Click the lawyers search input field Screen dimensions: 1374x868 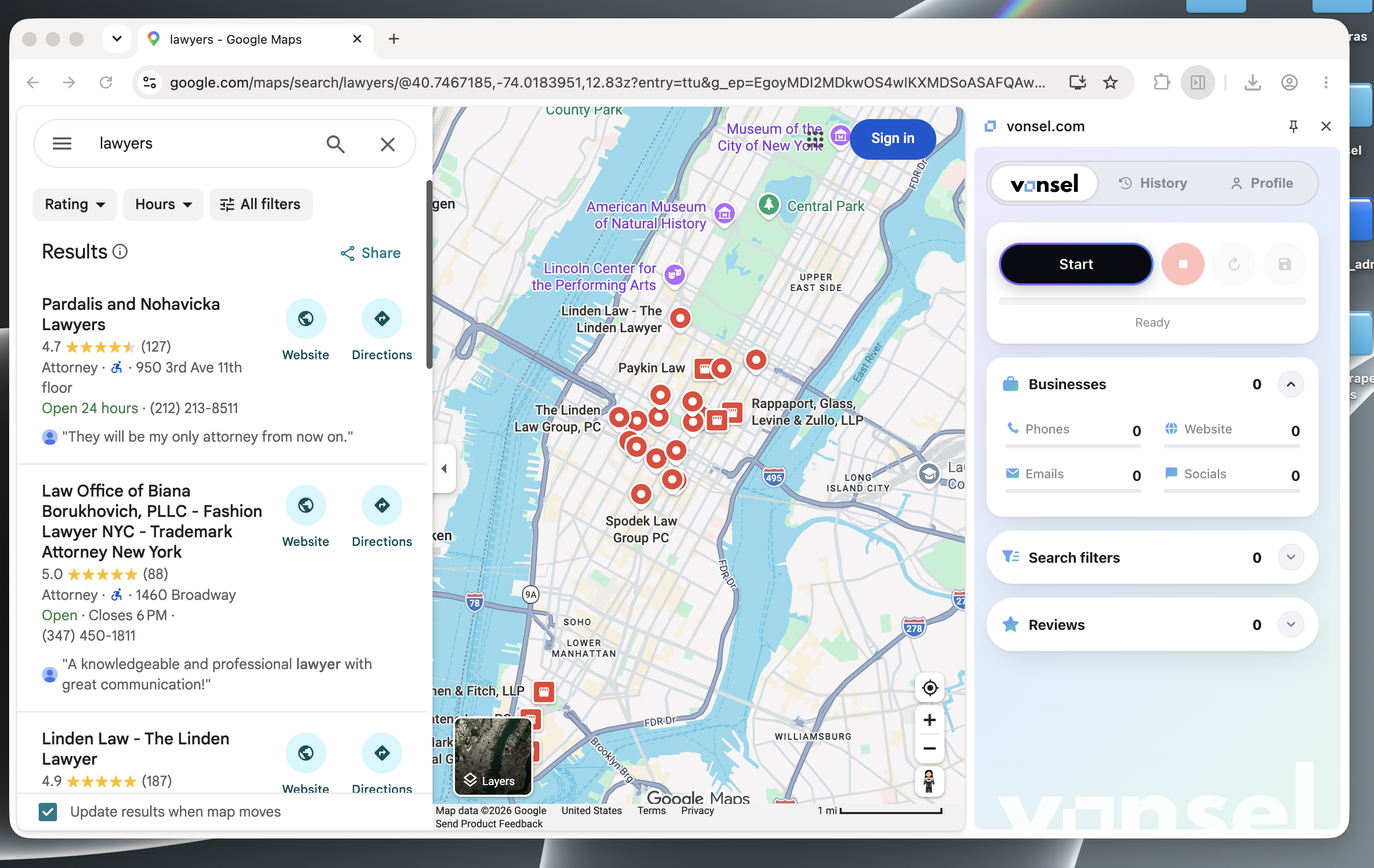click(206, 143)
